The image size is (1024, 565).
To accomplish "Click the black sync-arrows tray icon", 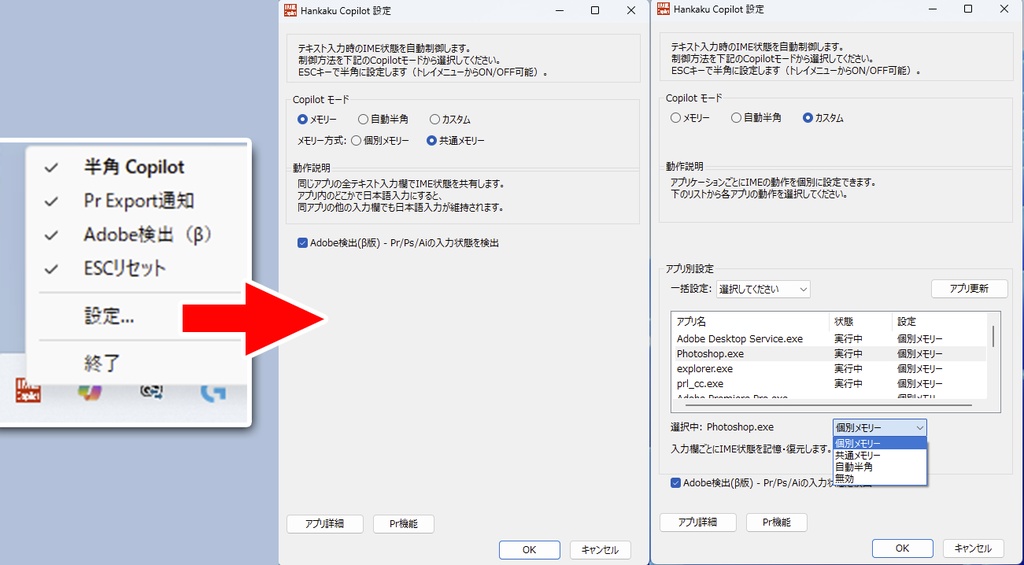I will point(151,391).
